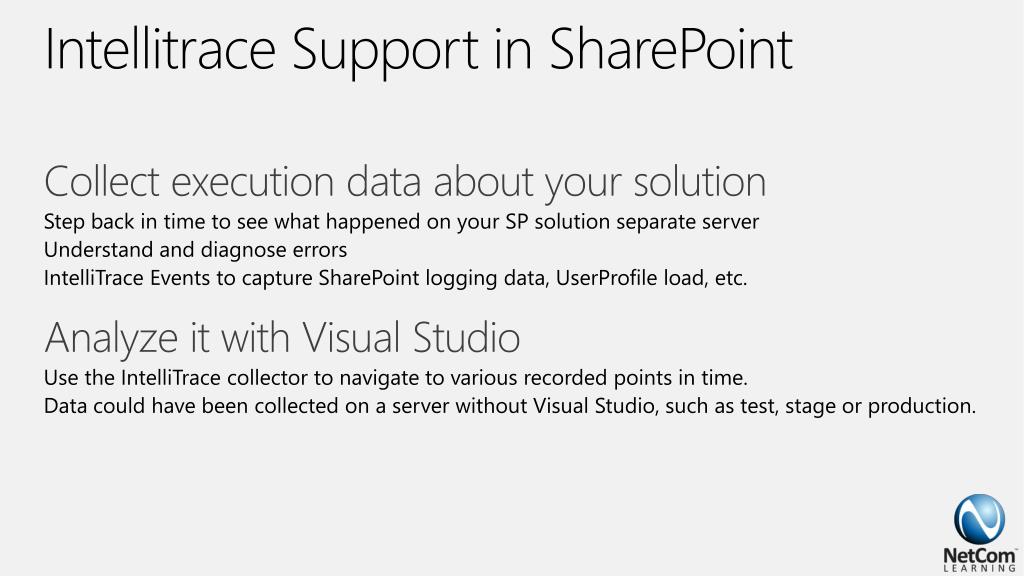Click the LEARNING text under the NetCom logo
This screenshot has width=1024, height=576.
pyautogui.click(x=980, y=569)
